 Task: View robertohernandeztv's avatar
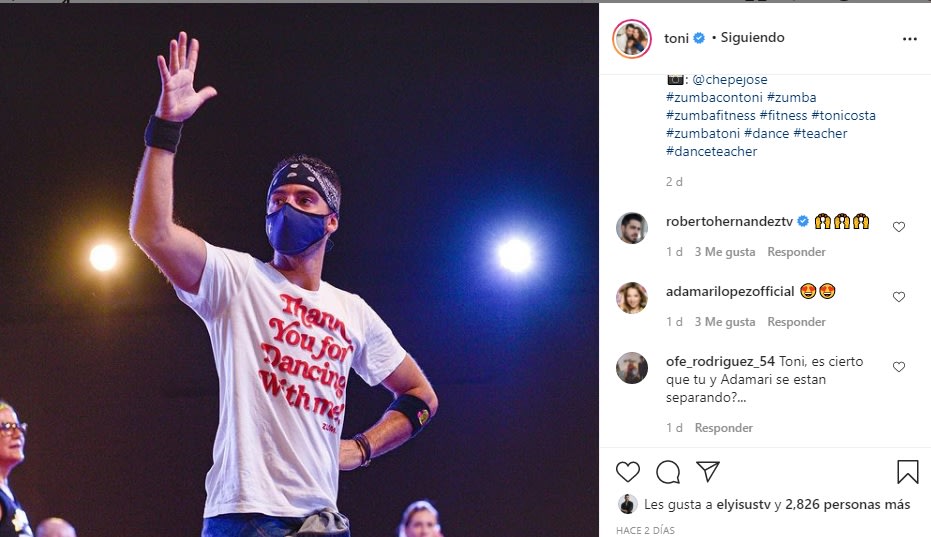pyautogui.click(x=632, y=228)
